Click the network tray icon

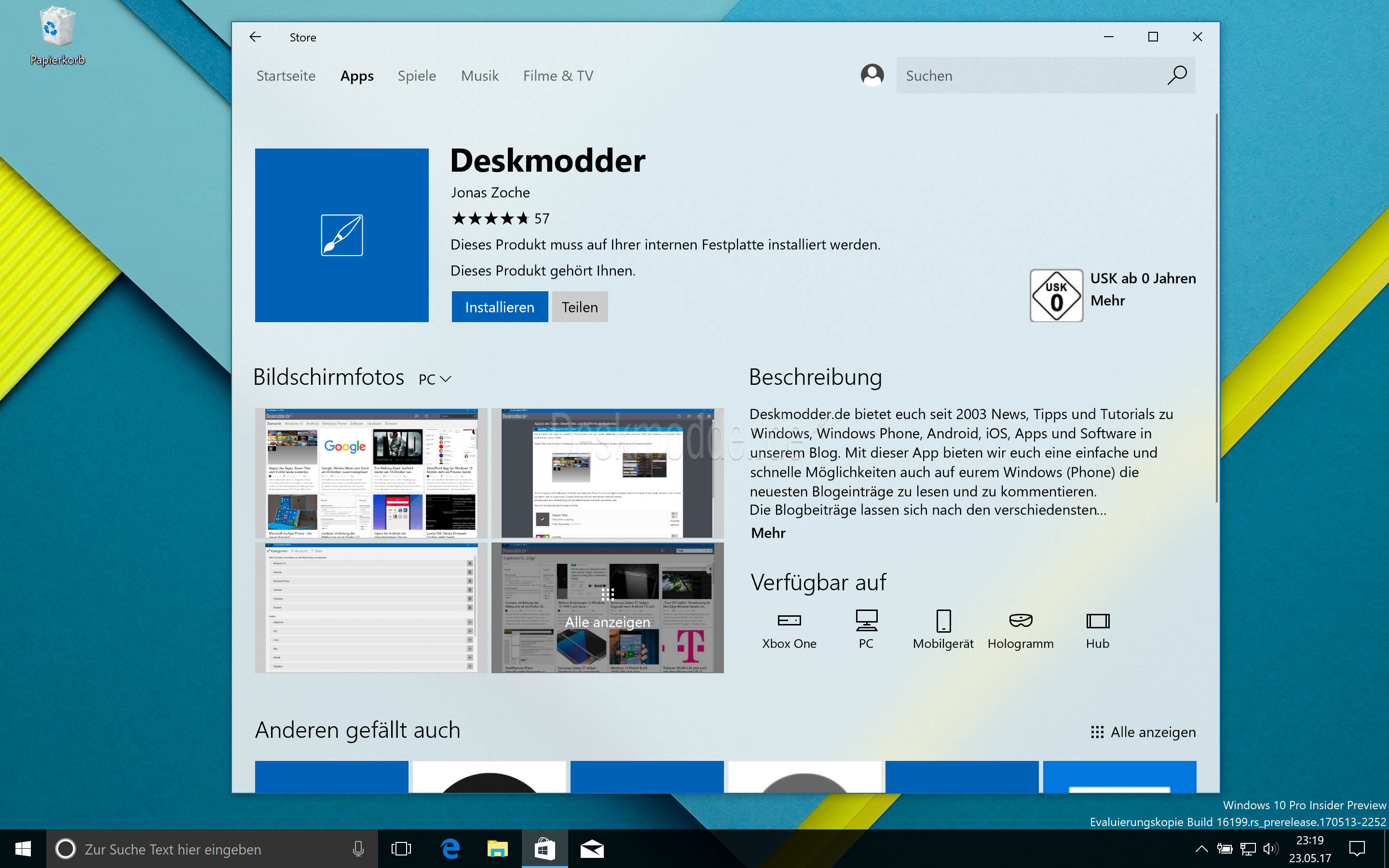tap(1248, 849)
